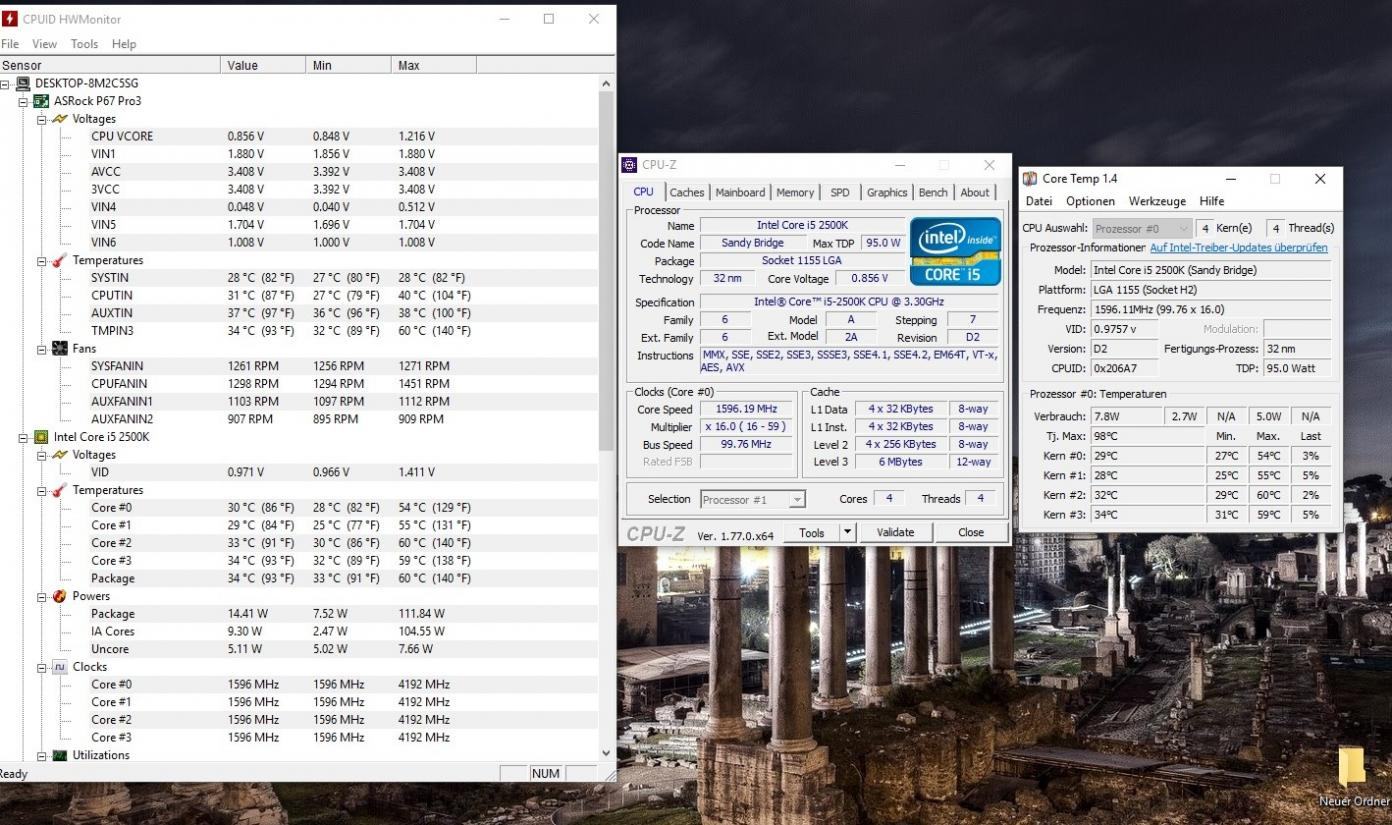Click the Validate button in CPU-Z
Image resolution: width=1392 pixels, height=825 pixels.
pyautogui.click(x=895, y=533)
